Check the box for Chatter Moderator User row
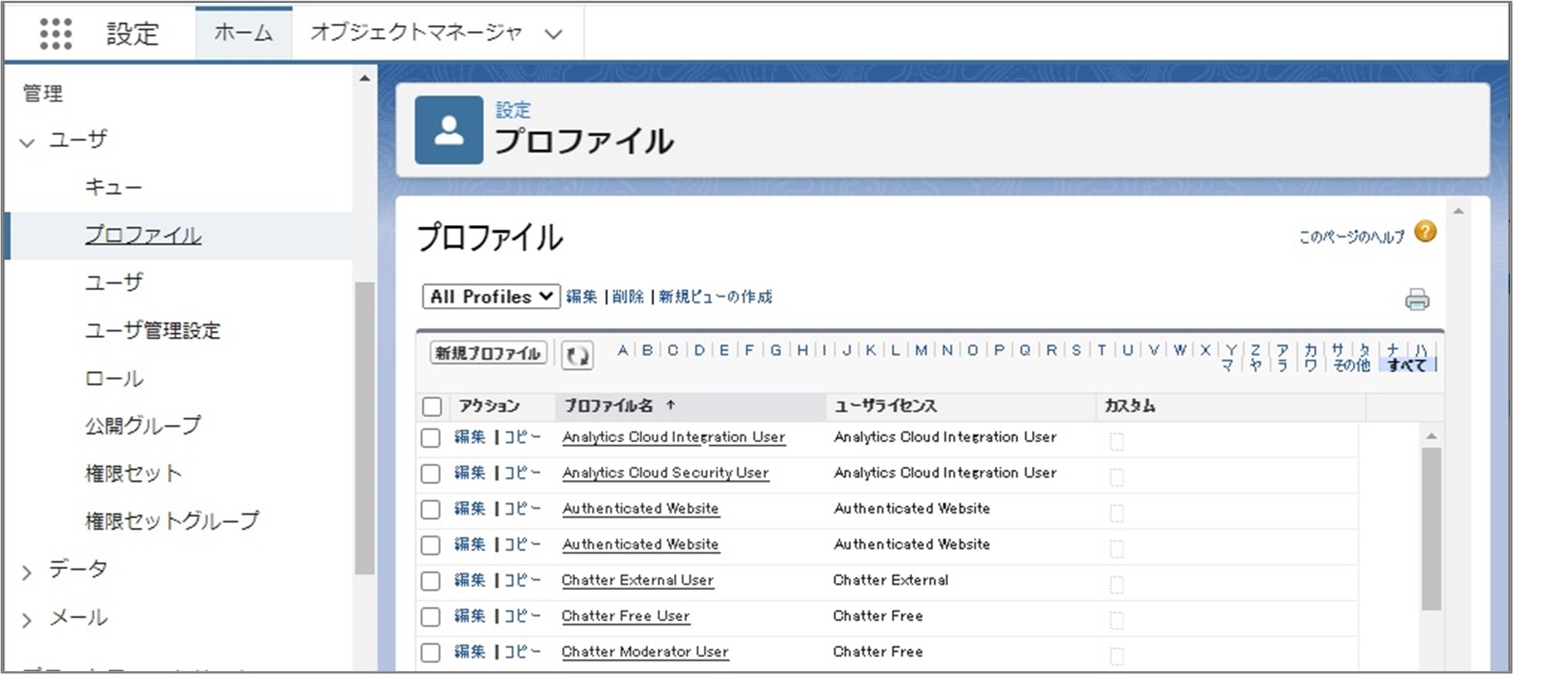Viewport: 1568px width, 678px height. pos(430,652)
